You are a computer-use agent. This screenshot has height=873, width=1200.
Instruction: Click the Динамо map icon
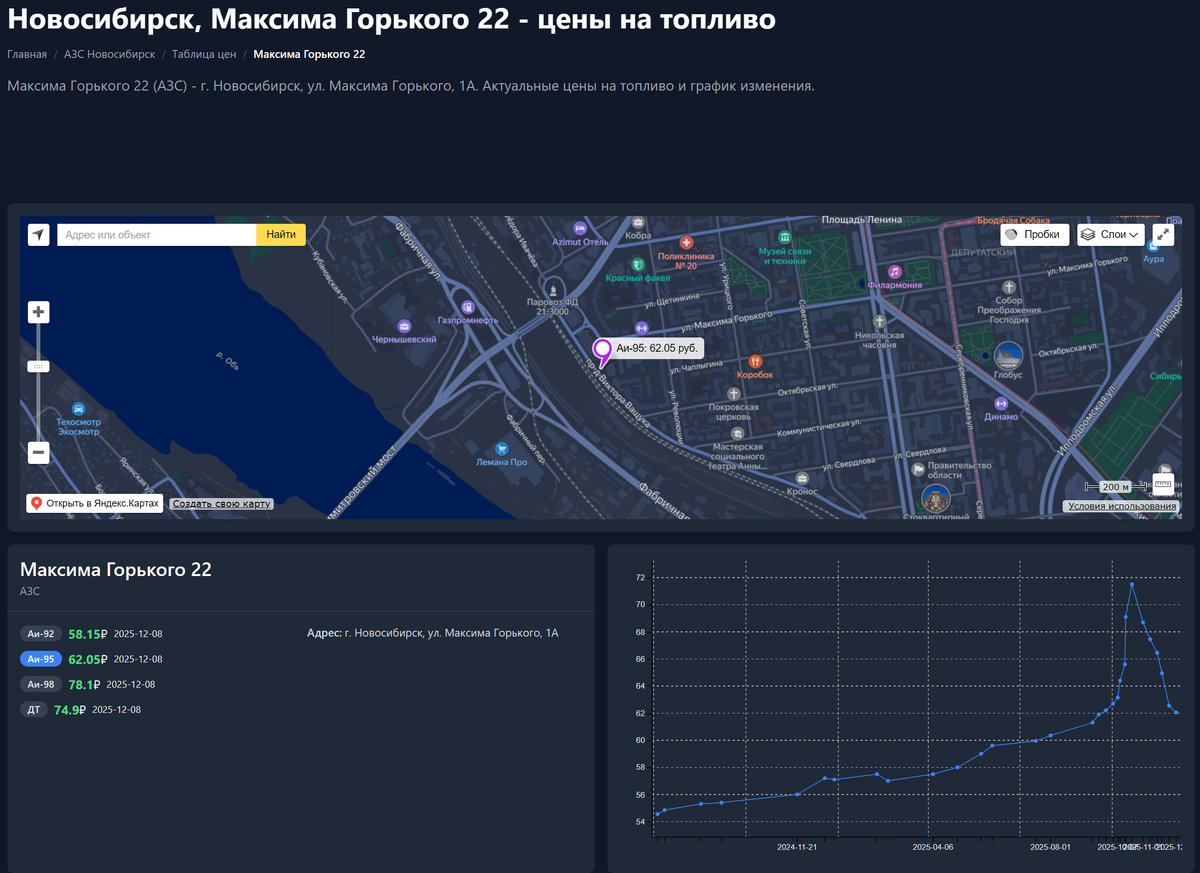click(1001, 403)
